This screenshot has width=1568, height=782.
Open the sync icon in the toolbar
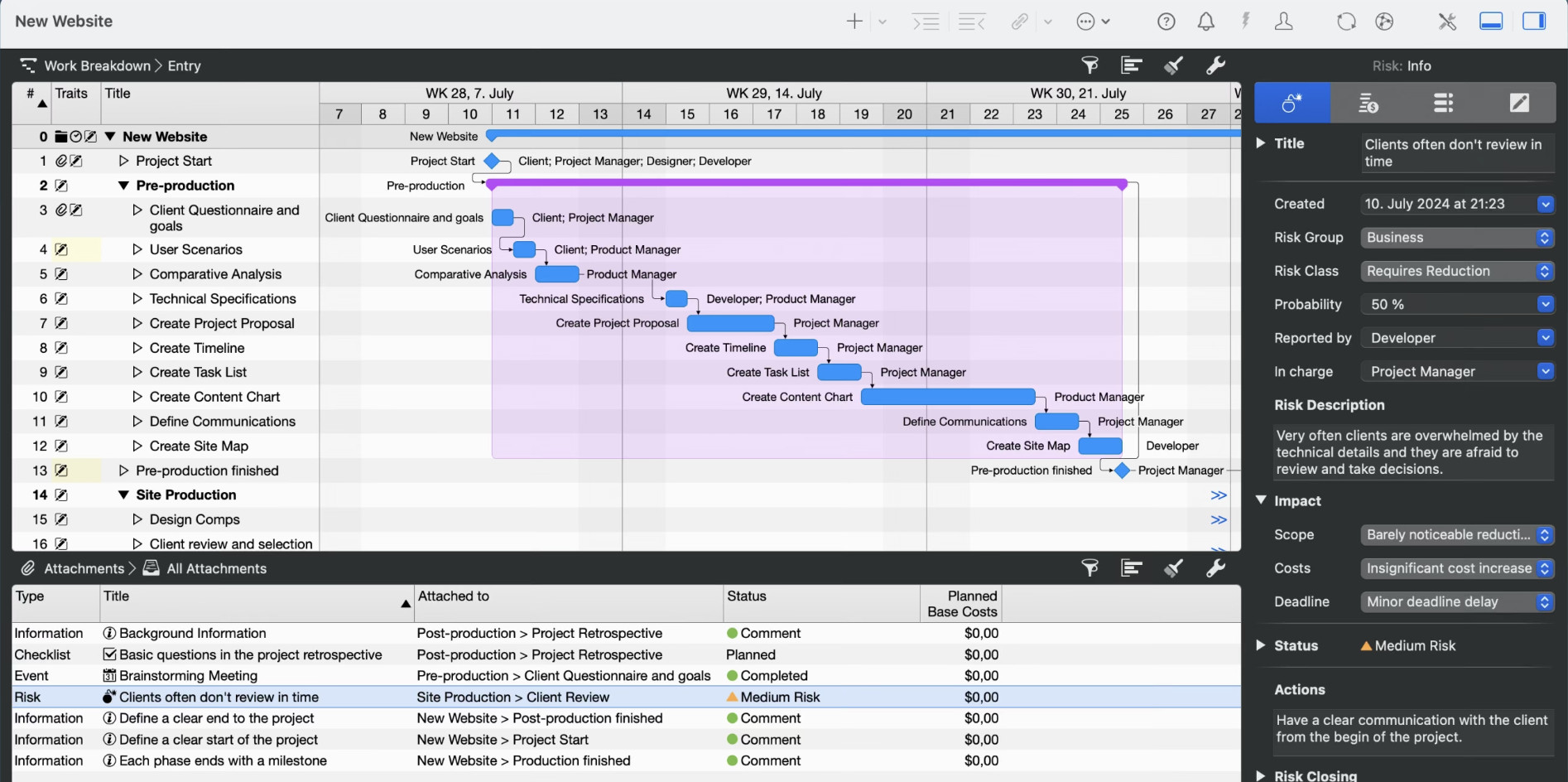pos(1345,21)
